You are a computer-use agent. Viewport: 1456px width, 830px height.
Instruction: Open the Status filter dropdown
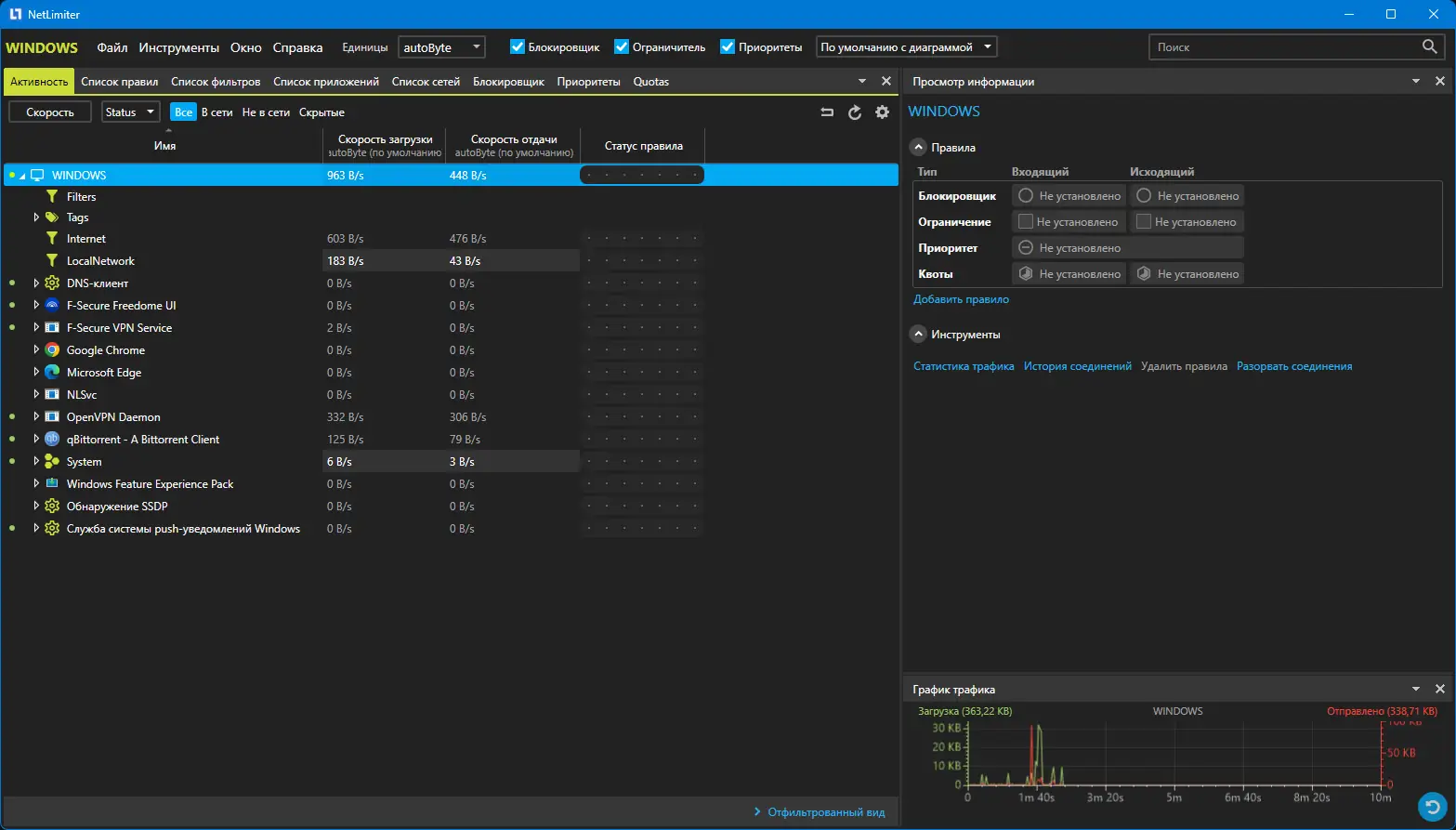tap(130, 112)
